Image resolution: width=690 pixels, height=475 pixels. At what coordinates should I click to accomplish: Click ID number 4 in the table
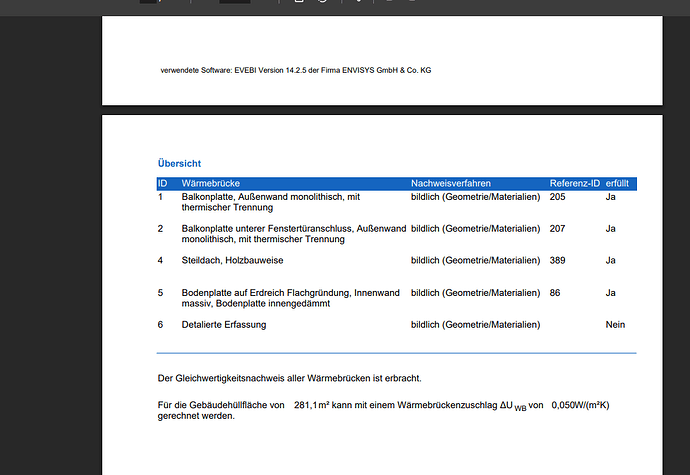point(160,260)
